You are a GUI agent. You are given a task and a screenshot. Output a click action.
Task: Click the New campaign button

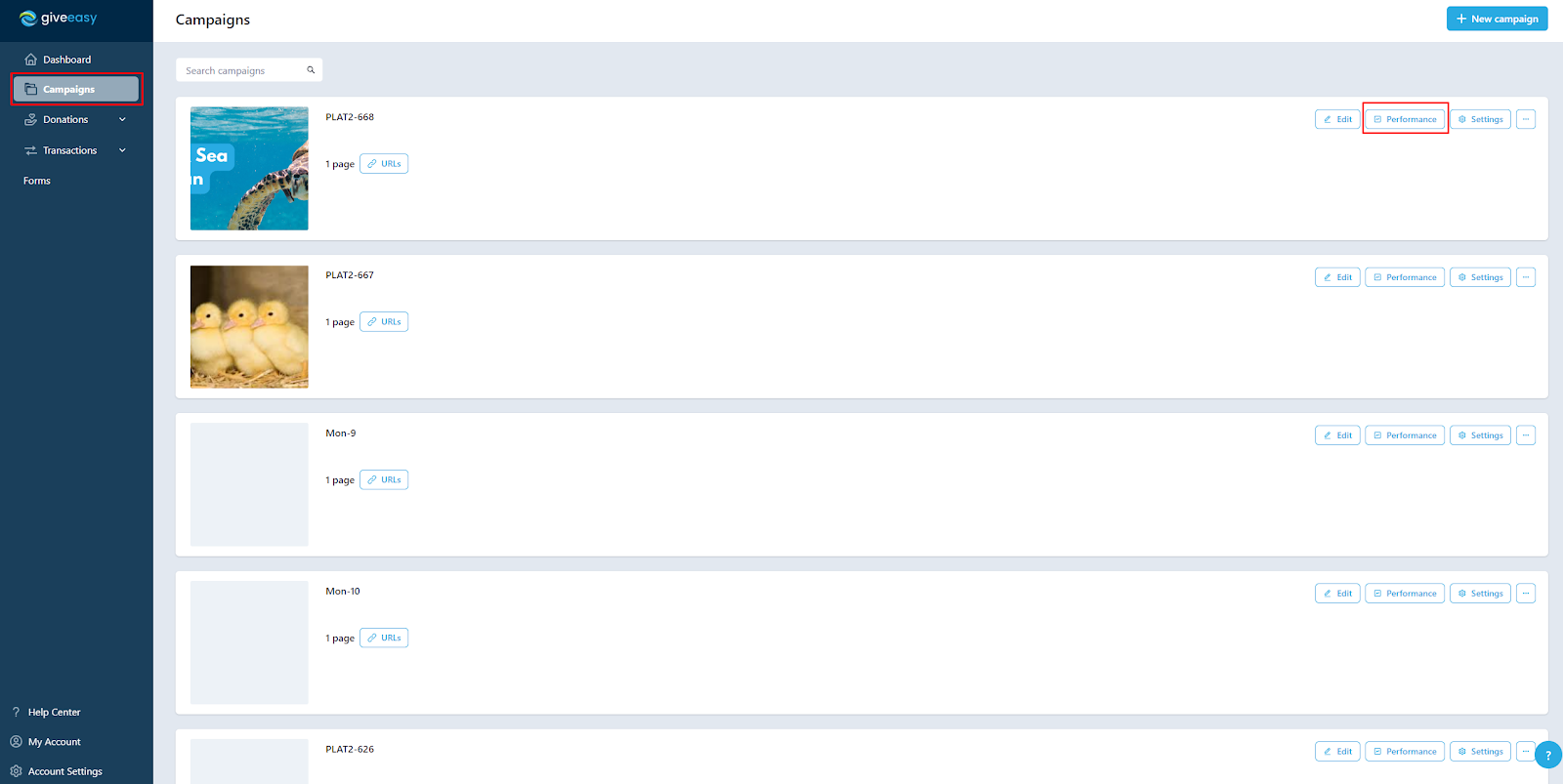(x=1497, y=19)
